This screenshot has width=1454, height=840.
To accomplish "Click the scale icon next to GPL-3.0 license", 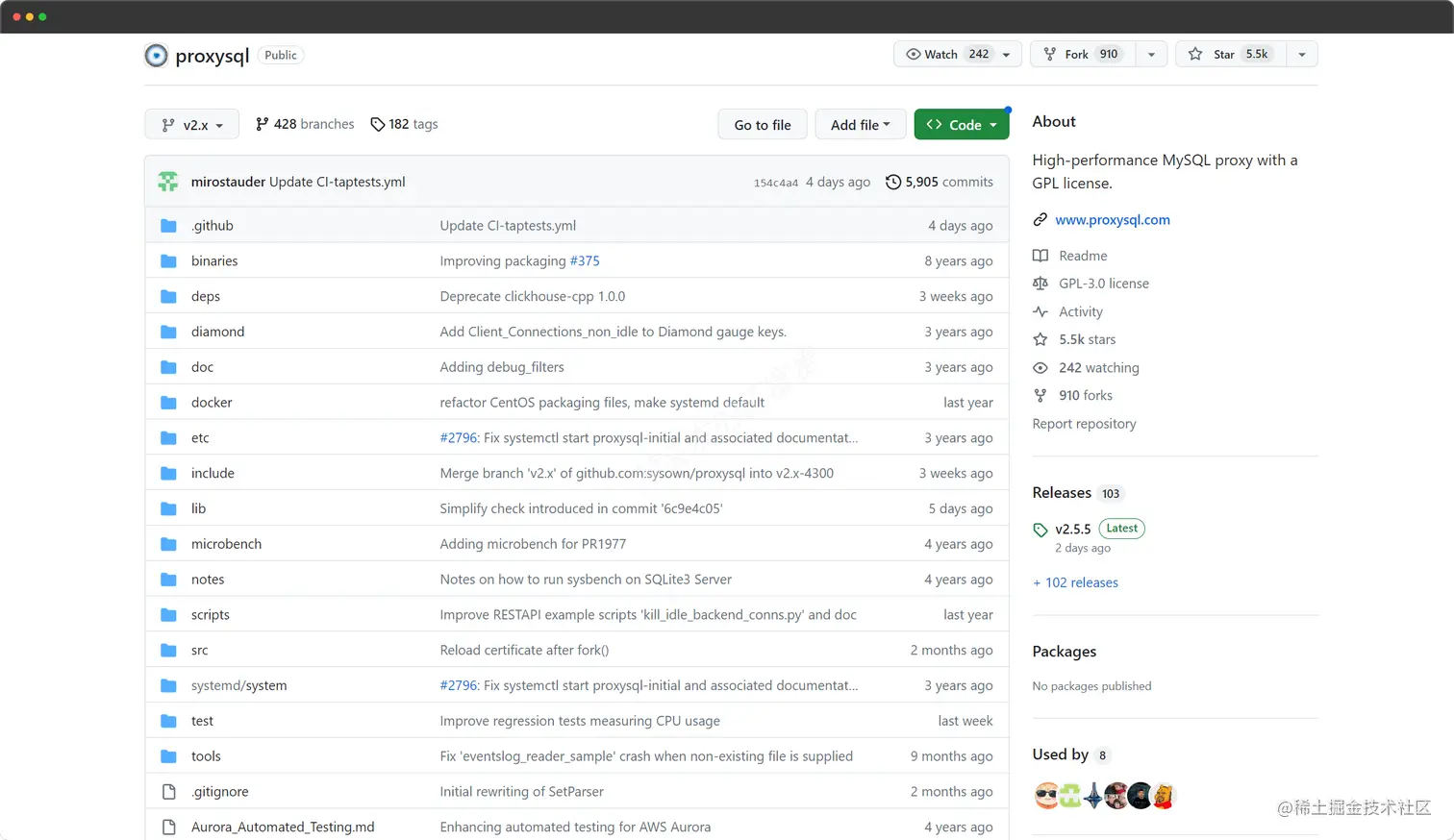I will (x=1040, y=284).
